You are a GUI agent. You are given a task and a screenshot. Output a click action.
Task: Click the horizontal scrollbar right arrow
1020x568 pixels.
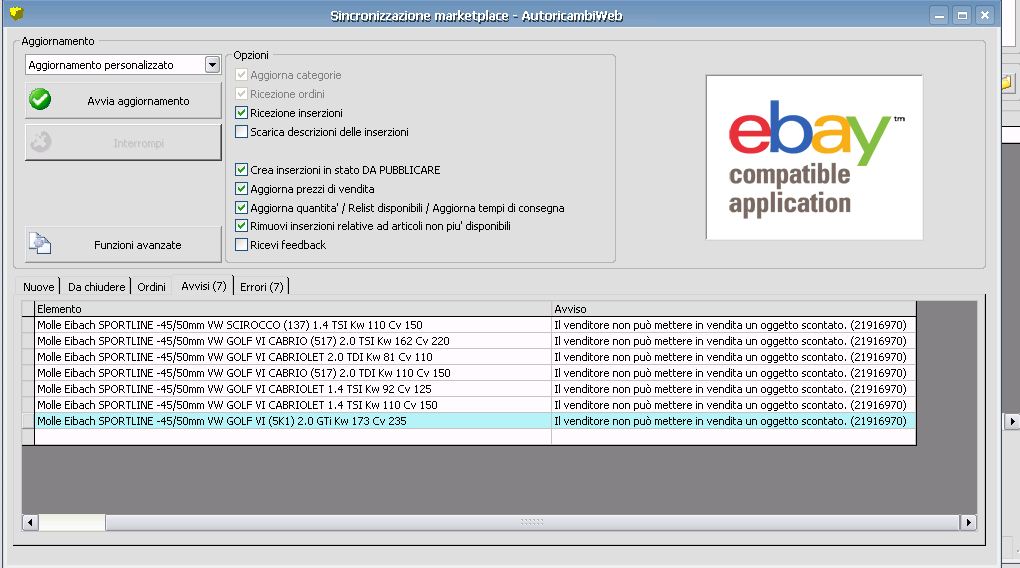coord(969,522)
